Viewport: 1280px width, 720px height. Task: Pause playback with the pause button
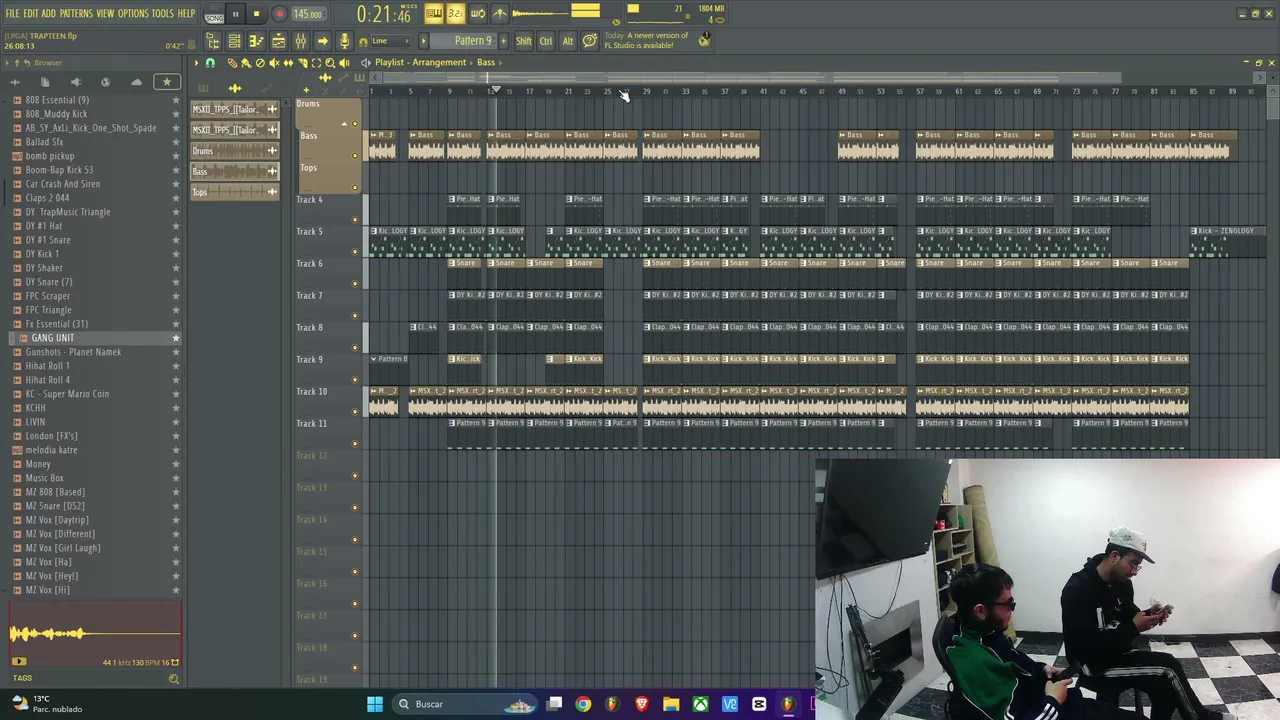pos(236,15)
